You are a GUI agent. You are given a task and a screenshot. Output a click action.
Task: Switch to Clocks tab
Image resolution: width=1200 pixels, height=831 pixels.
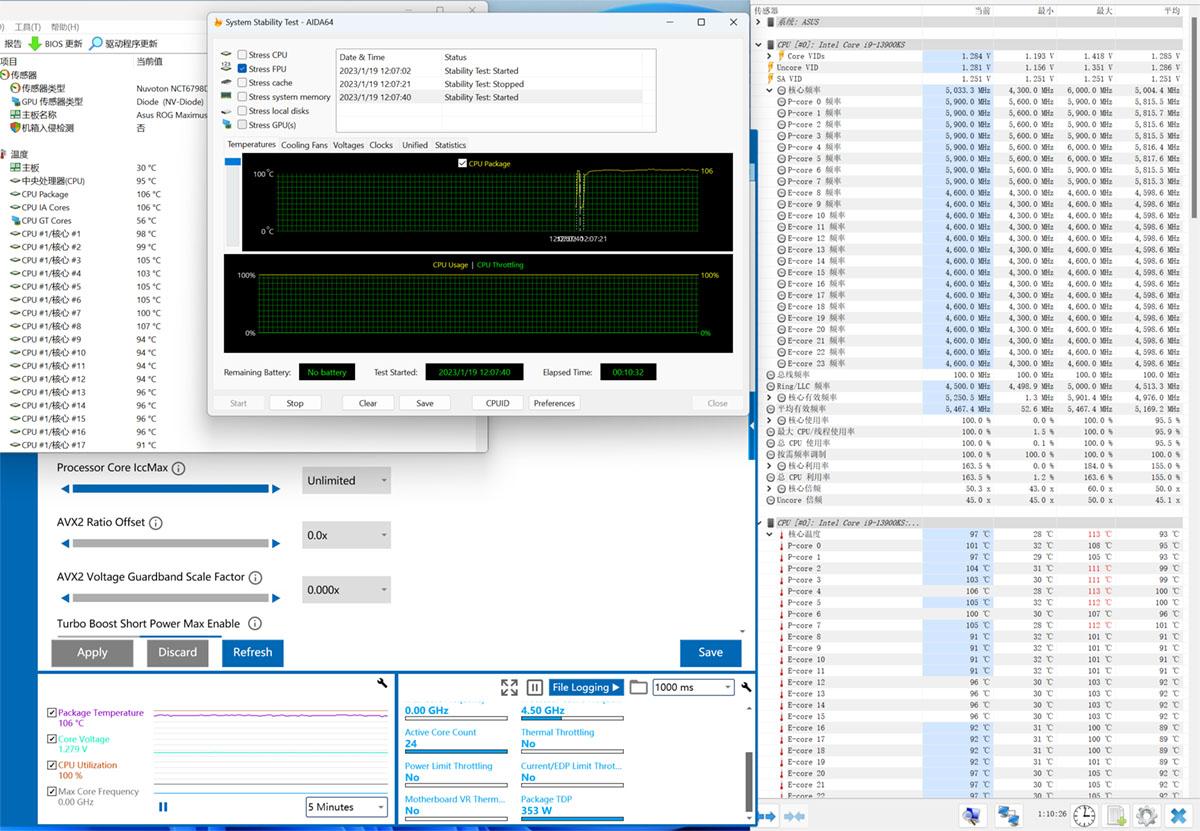click(x=381, y=145)
